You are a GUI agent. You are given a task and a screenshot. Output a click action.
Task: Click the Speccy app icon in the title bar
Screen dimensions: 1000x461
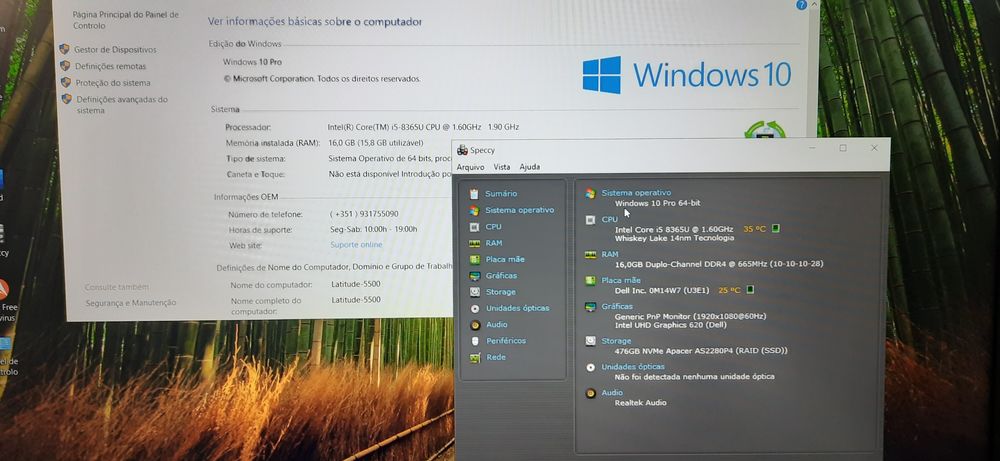click(x=462, y=150)
